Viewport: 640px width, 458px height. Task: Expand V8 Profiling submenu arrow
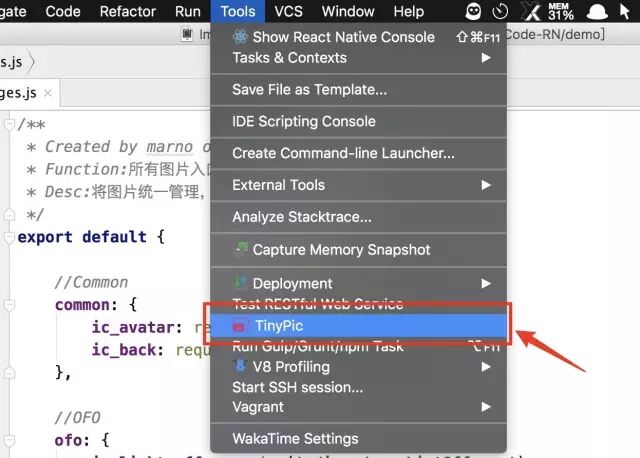[486, 367]
